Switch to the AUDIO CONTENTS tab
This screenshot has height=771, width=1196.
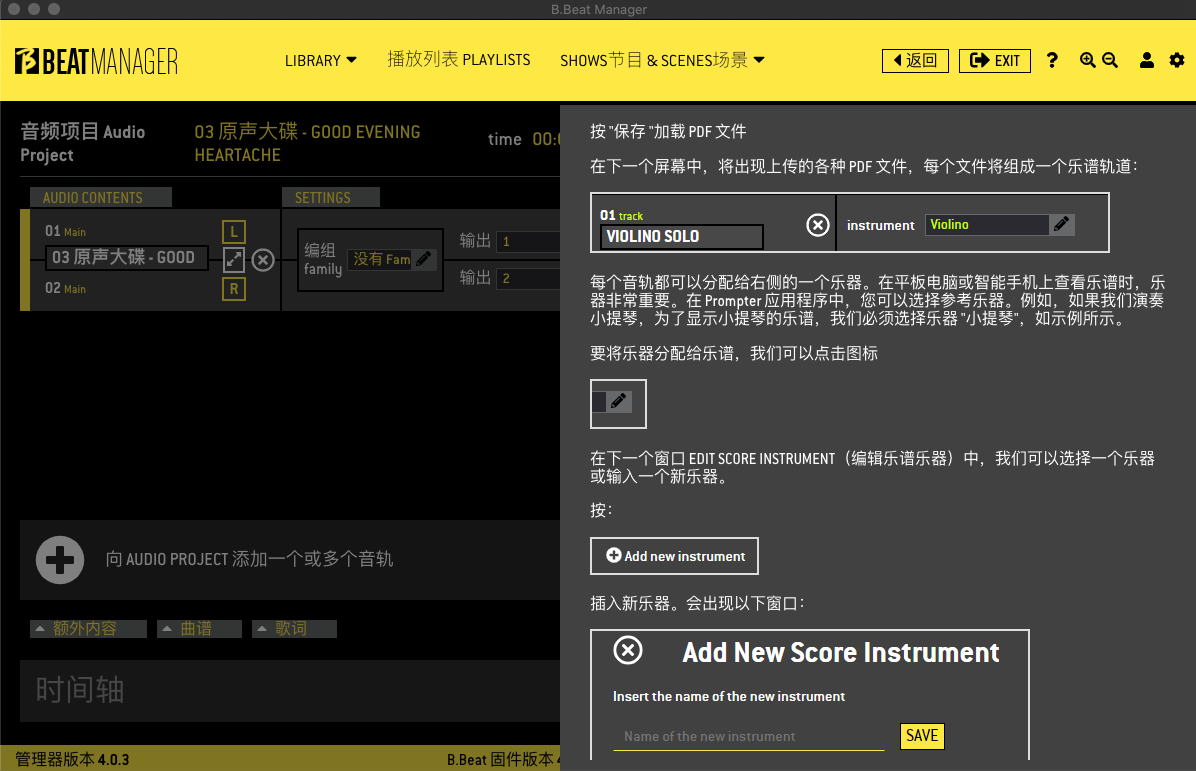[101, 198]
